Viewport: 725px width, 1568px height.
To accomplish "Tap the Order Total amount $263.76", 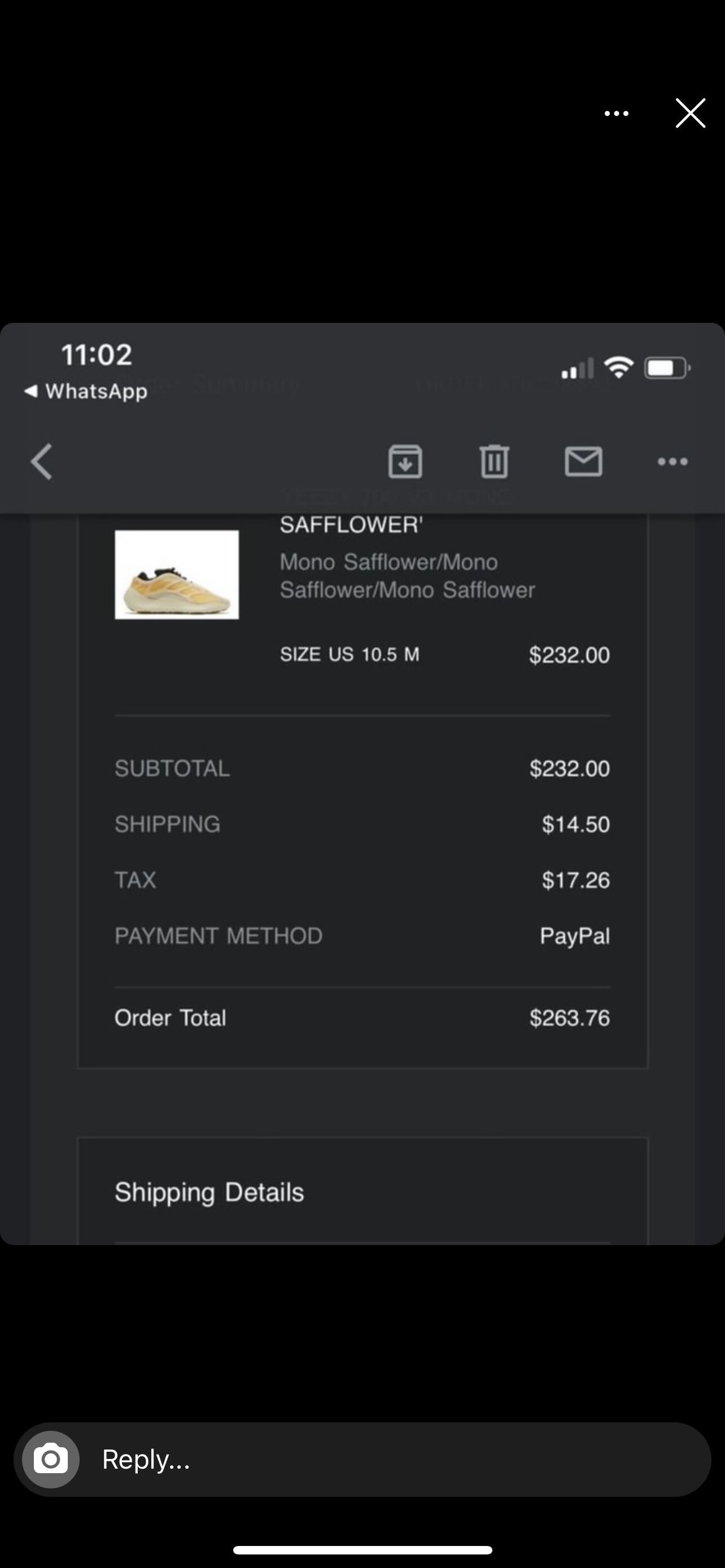I will click(x=569, y=1018).
